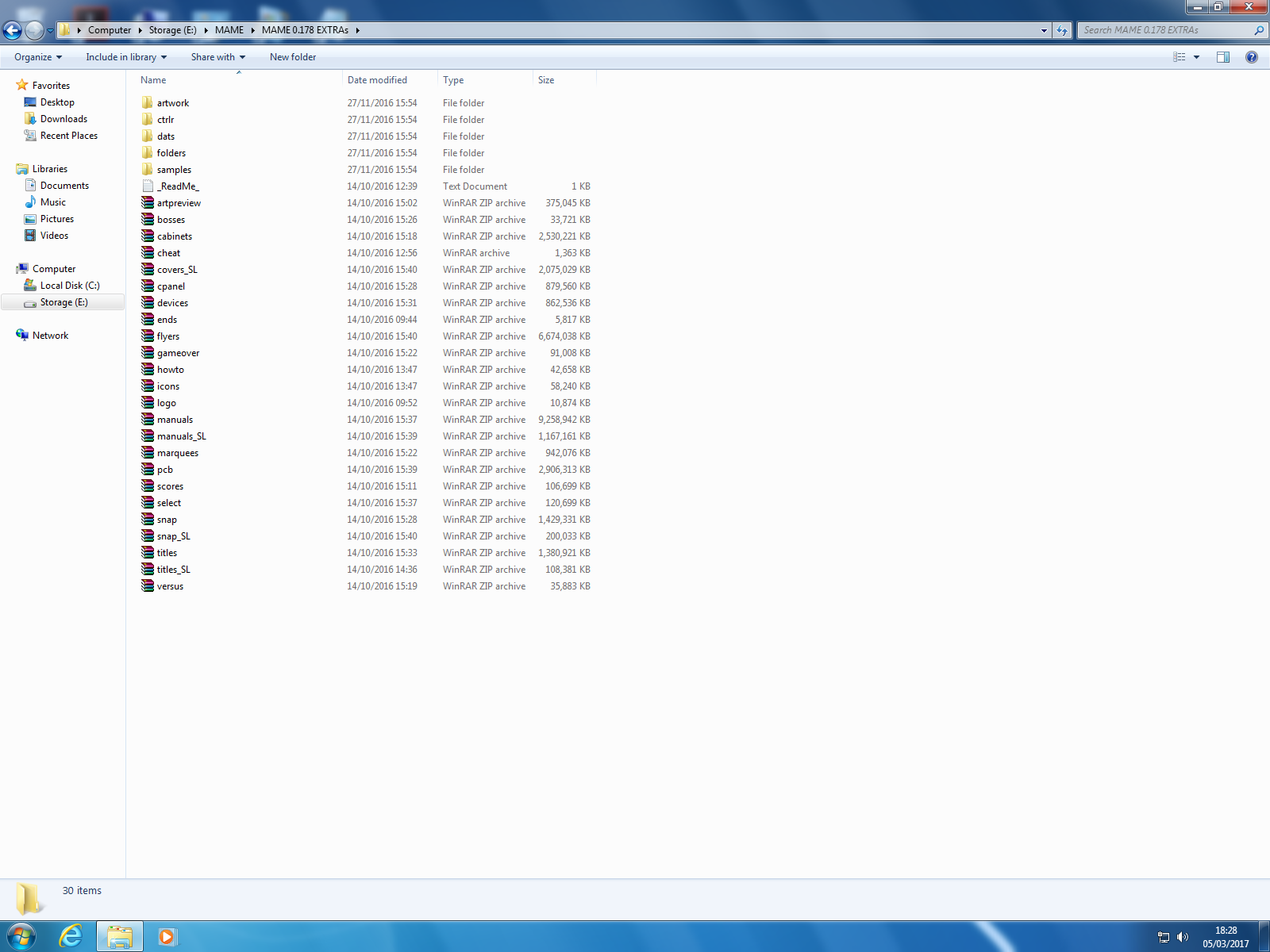Select the samples folder icon
The width and height of the screenshot is (1270, 952).
point(148,170)
